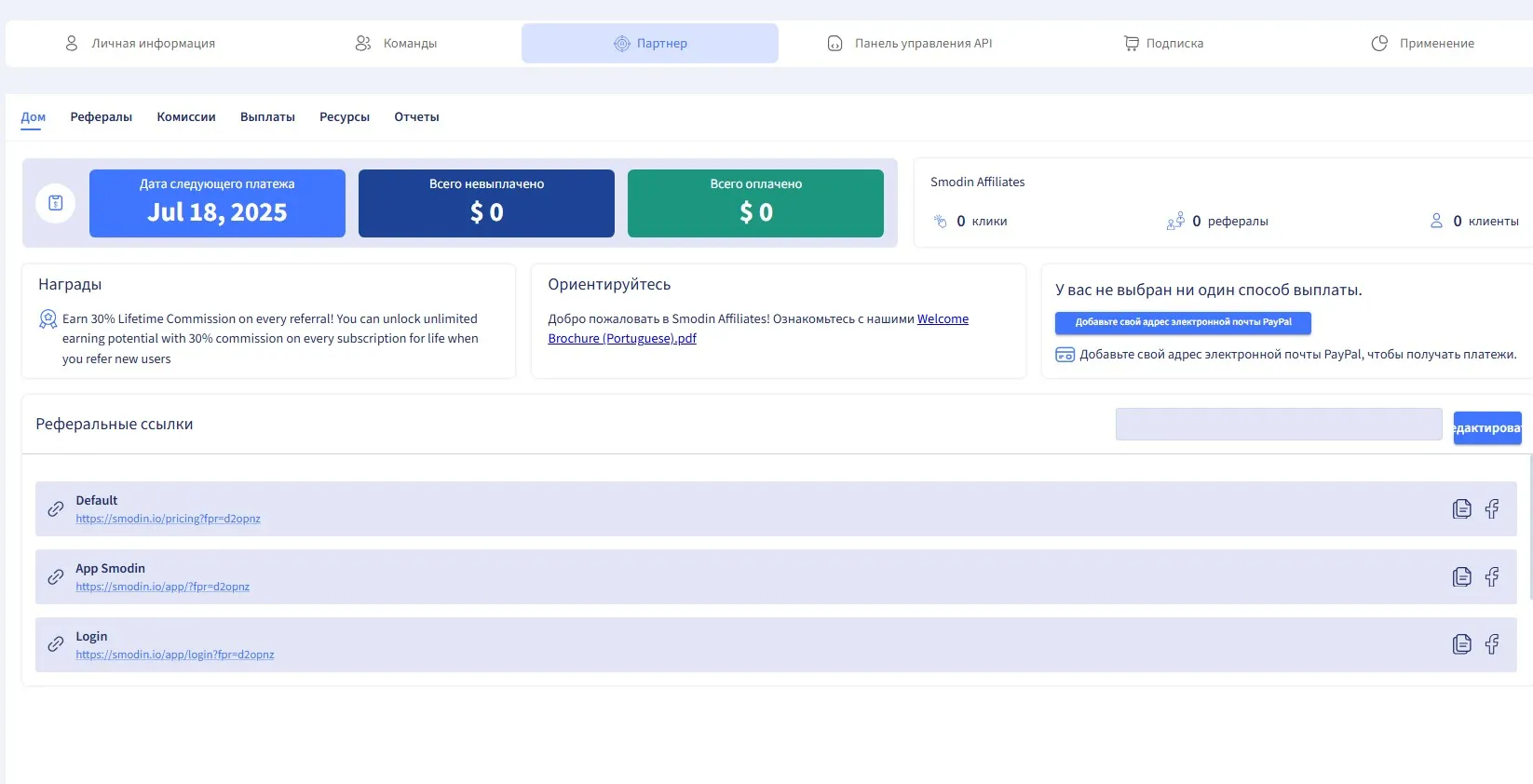The width and height of the screenshot is (1533, 784).
Task: Click the calculator icon near payment date
Action: point(56,203)
